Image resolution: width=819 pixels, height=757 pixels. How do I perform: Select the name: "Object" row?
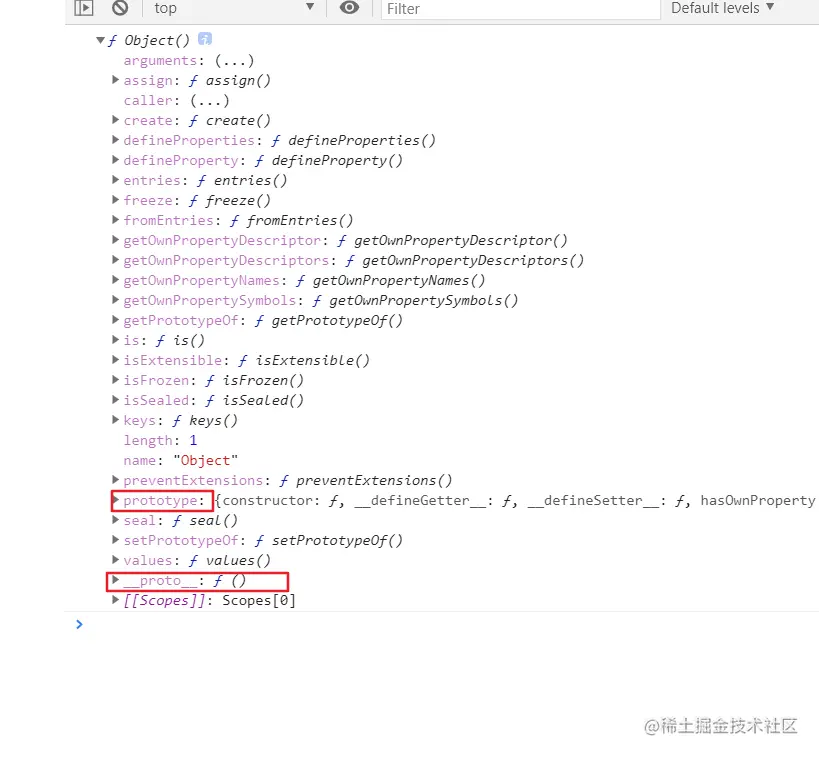coord(181,460)
